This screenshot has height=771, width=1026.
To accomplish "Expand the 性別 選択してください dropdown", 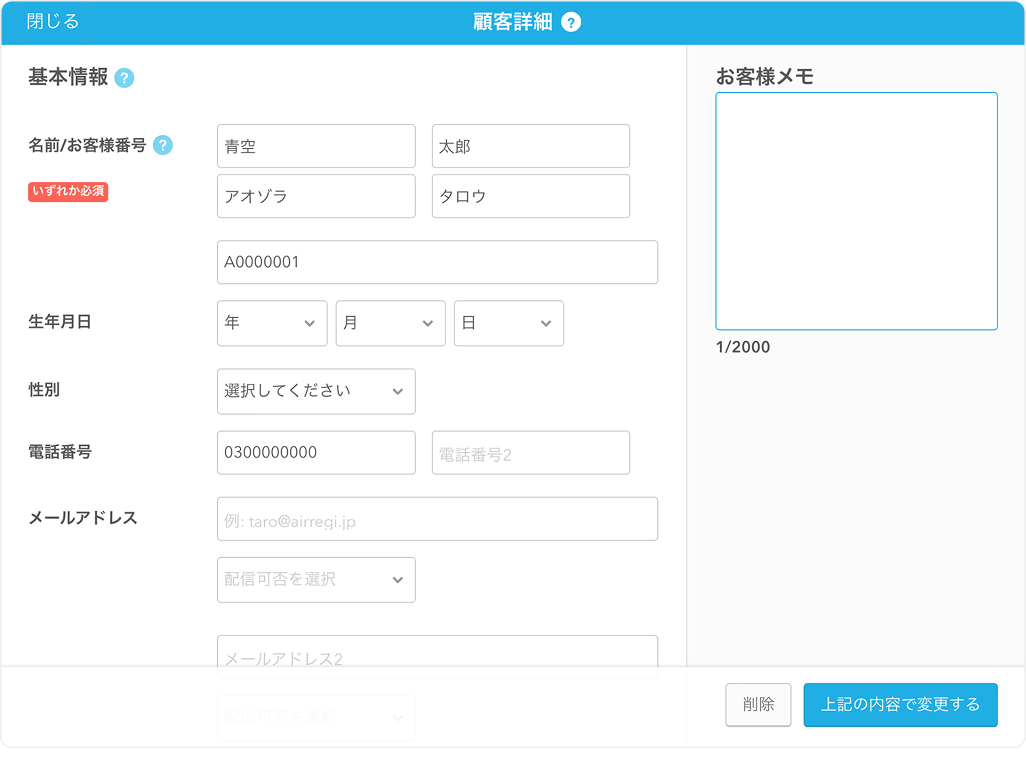I will pos(316,391).
